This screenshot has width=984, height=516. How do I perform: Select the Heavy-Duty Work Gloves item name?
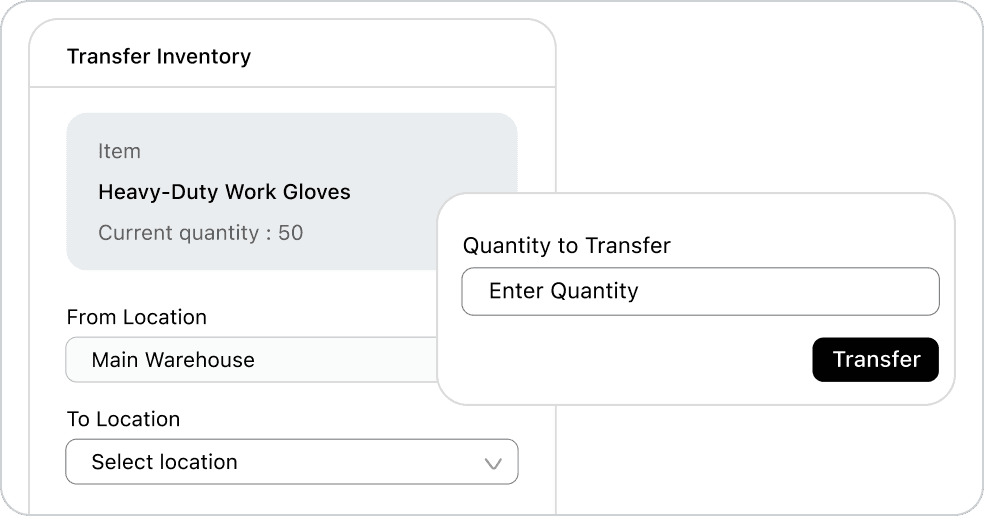coord(224,192)
